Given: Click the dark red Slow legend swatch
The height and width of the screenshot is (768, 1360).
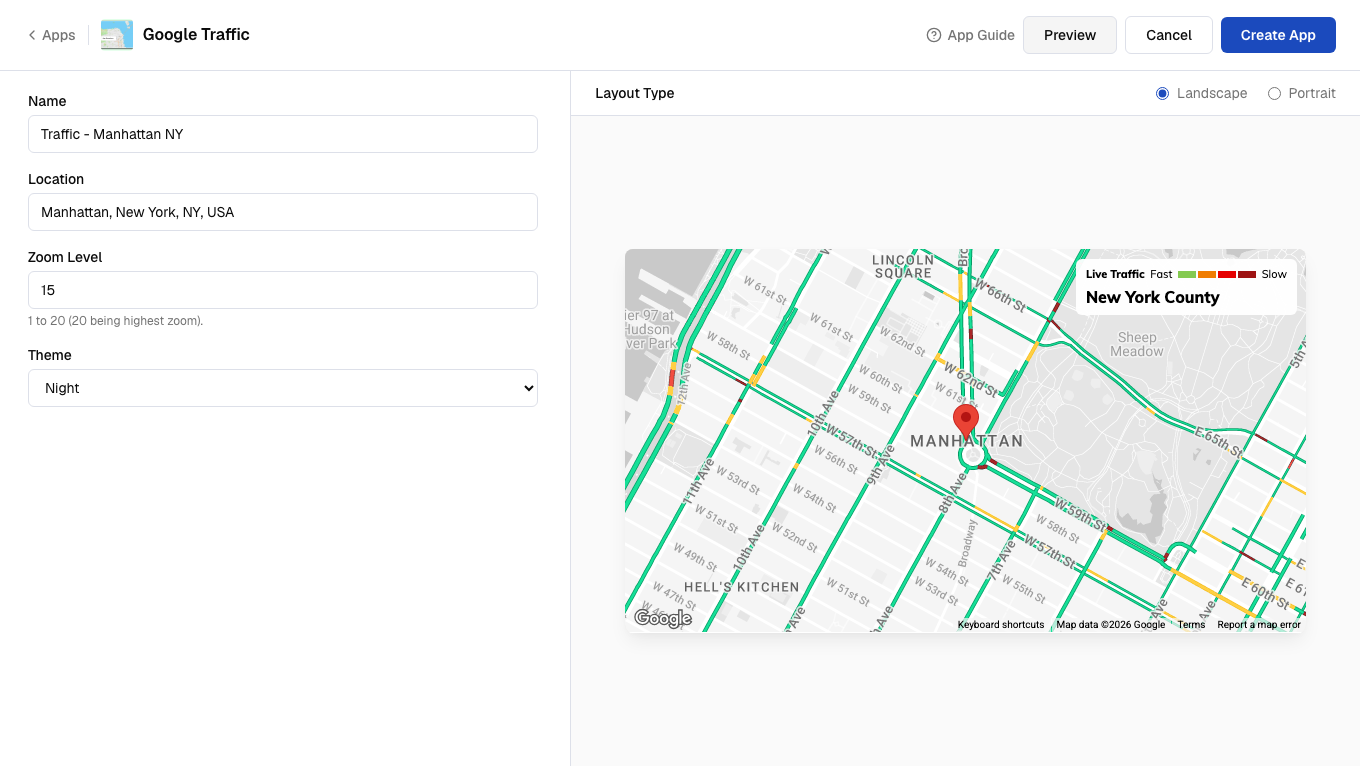Looking at the screenshot, I should coord(1247,274).
